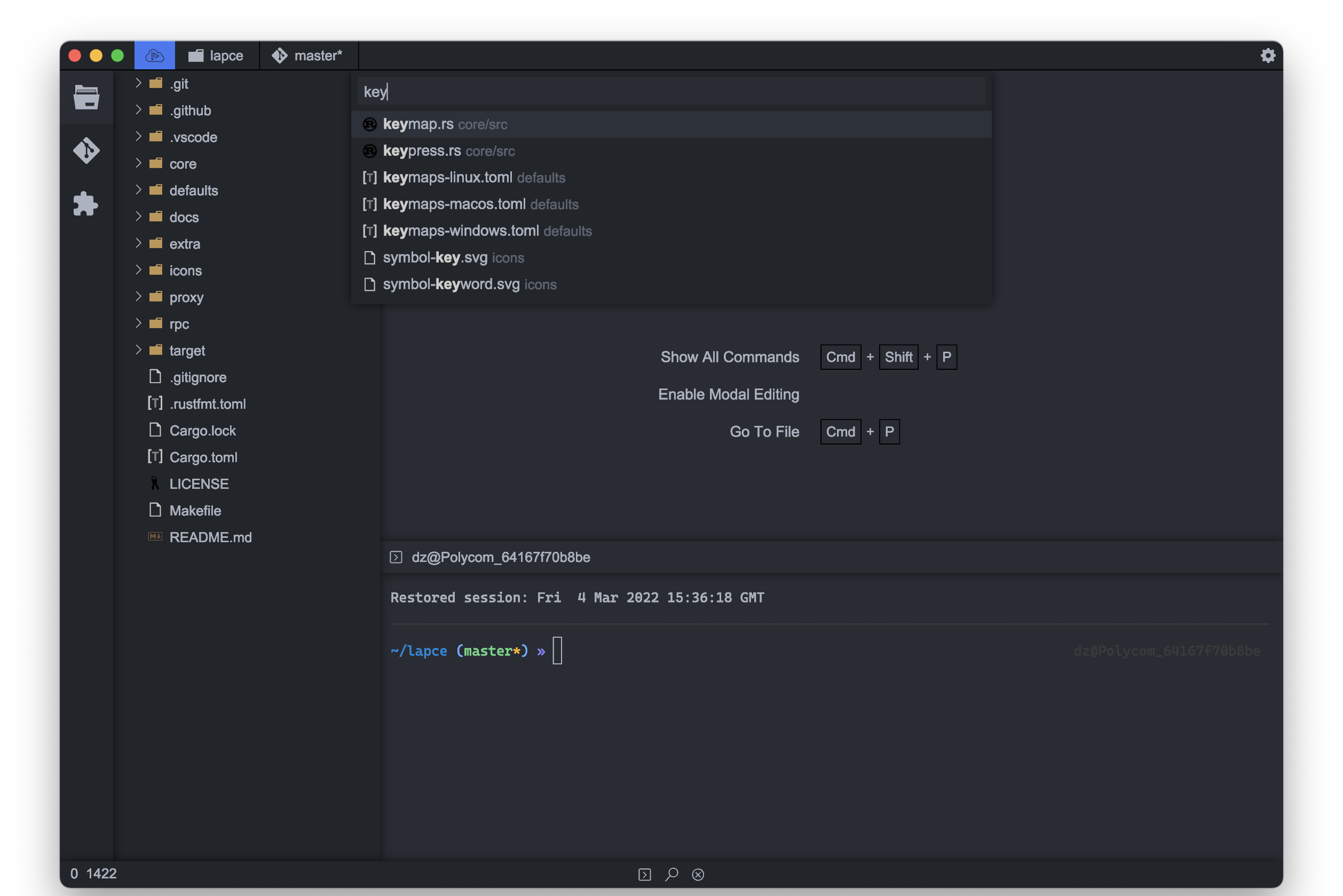Click the README.md markdown icon
The width and height of the screenshot is (1343, 896).
pos(155,536)
